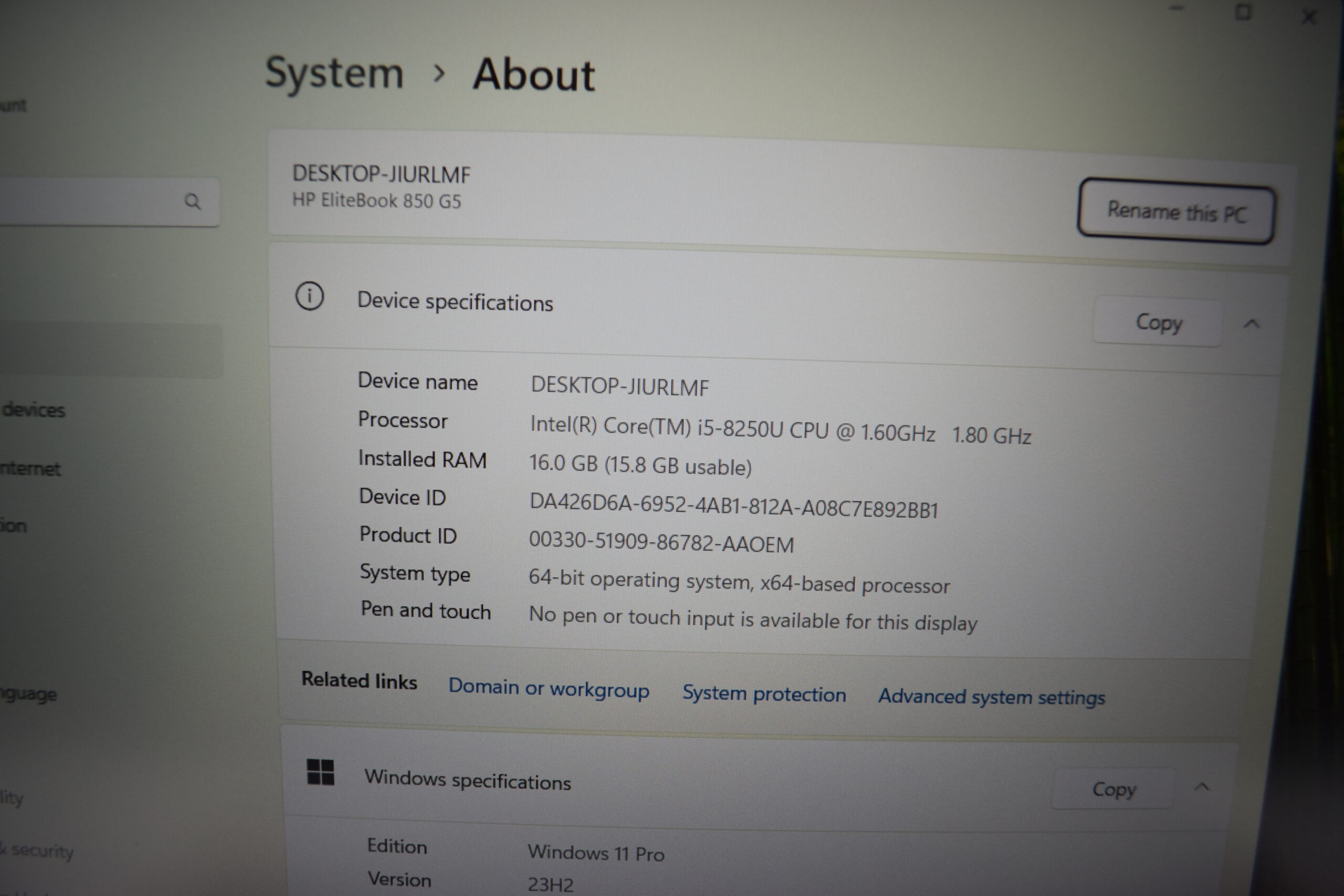This screenshot has height=896, width=1344.
Task: Click the System type label
Action: point(415,573)
